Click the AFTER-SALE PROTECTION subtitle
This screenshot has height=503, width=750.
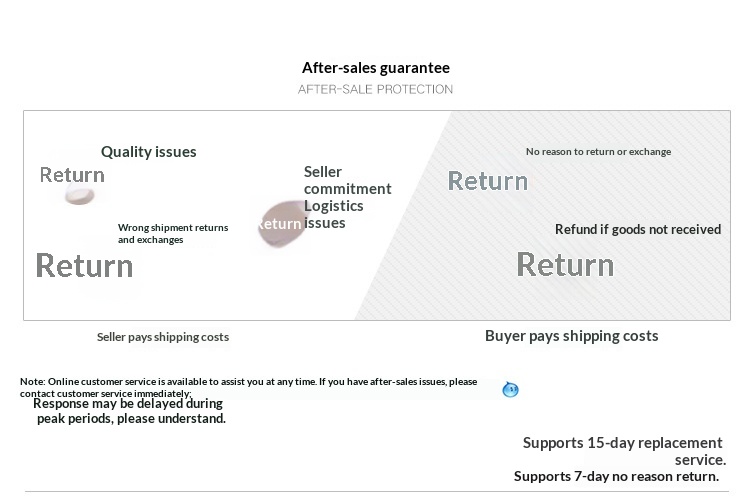pyautogui.click(x=375, y=89)
